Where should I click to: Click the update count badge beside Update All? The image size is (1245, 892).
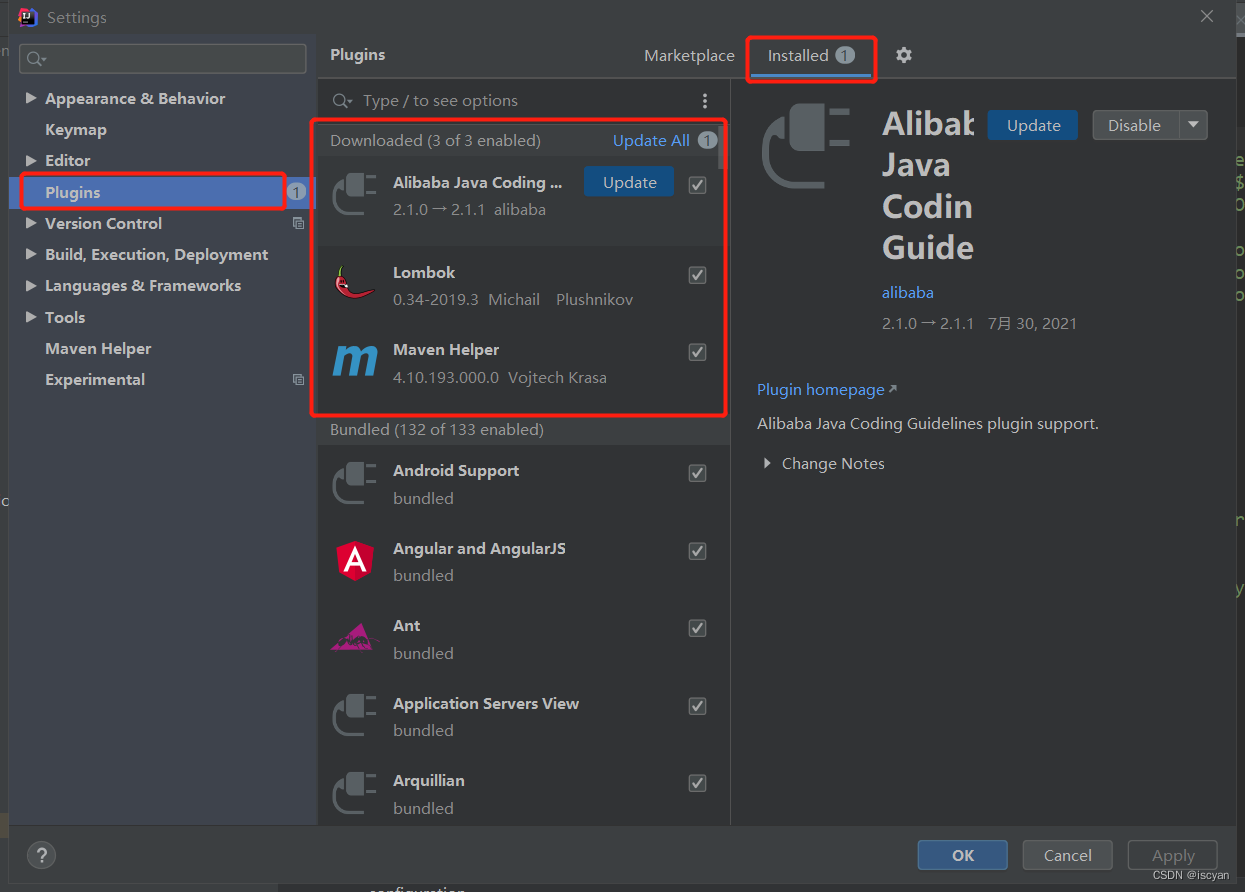707,140
